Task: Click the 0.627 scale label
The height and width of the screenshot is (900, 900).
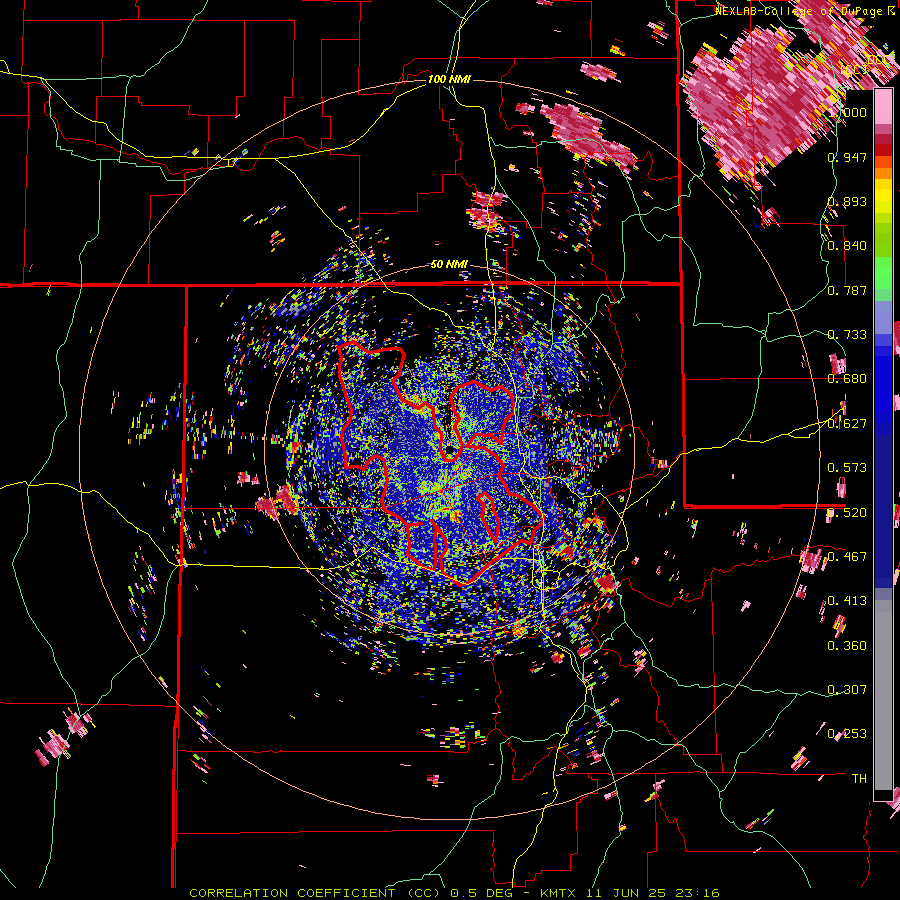Action: pos(847,424)
